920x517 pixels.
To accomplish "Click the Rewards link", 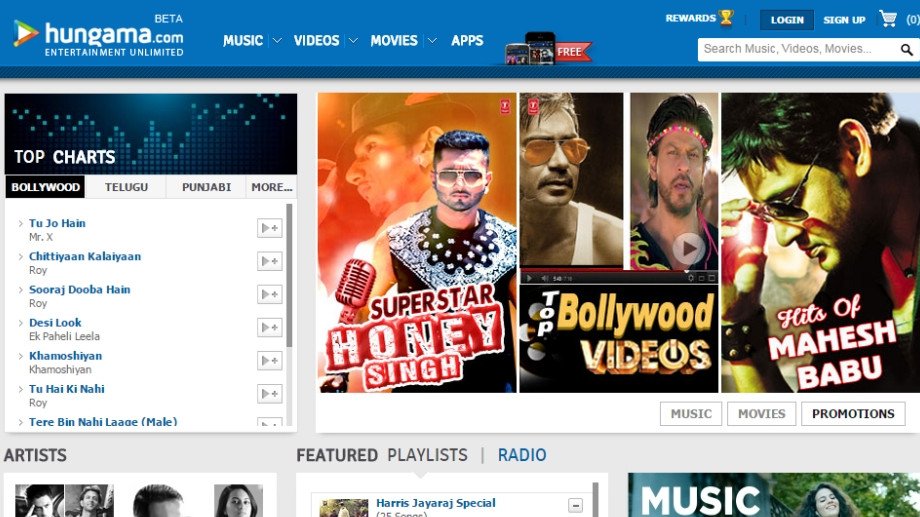I will pos(691,18).
